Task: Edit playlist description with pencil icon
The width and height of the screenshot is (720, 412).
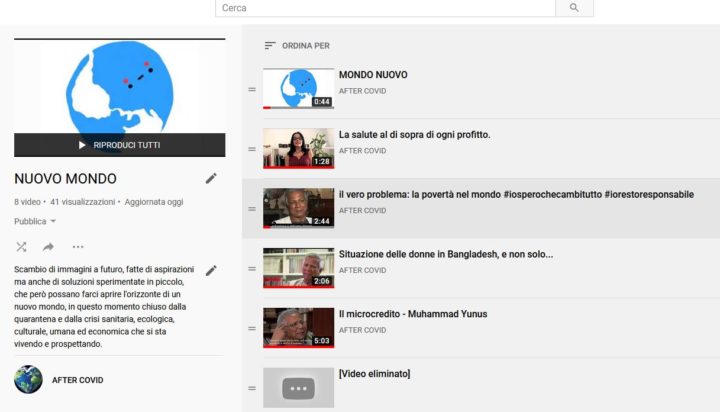Action: (211, 270)
